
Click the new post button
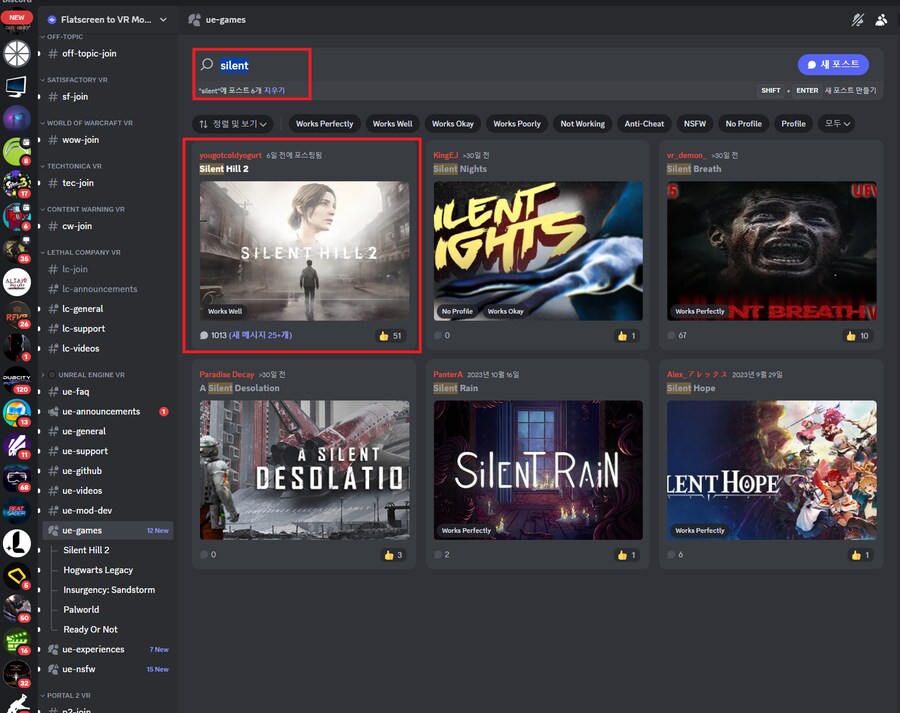[832, 64]
